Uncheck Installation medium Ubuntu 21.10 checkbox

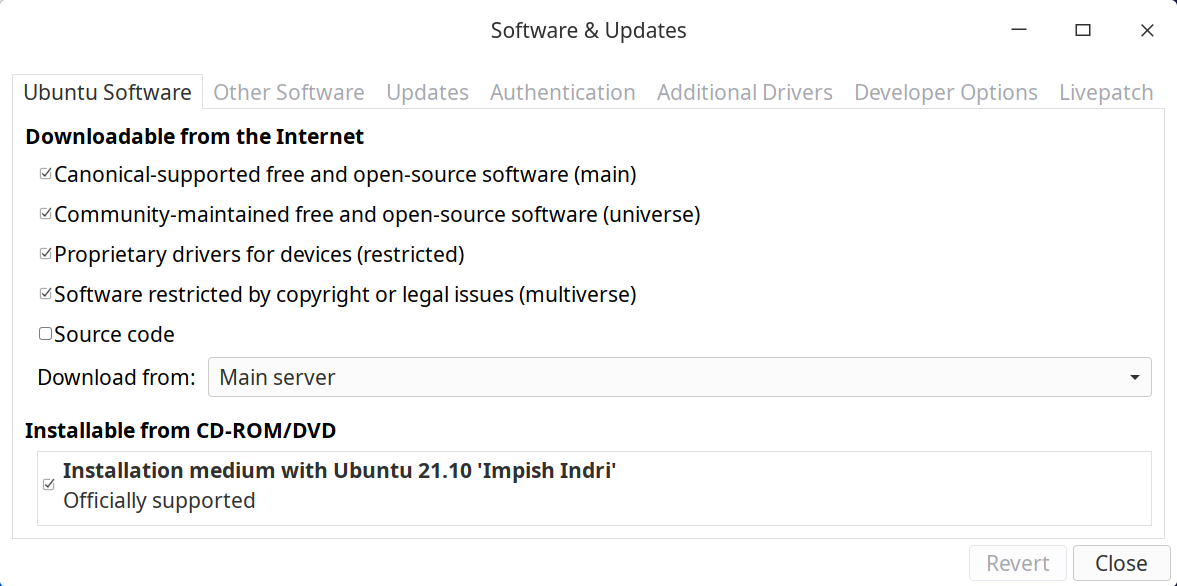[x=49, y=485]
